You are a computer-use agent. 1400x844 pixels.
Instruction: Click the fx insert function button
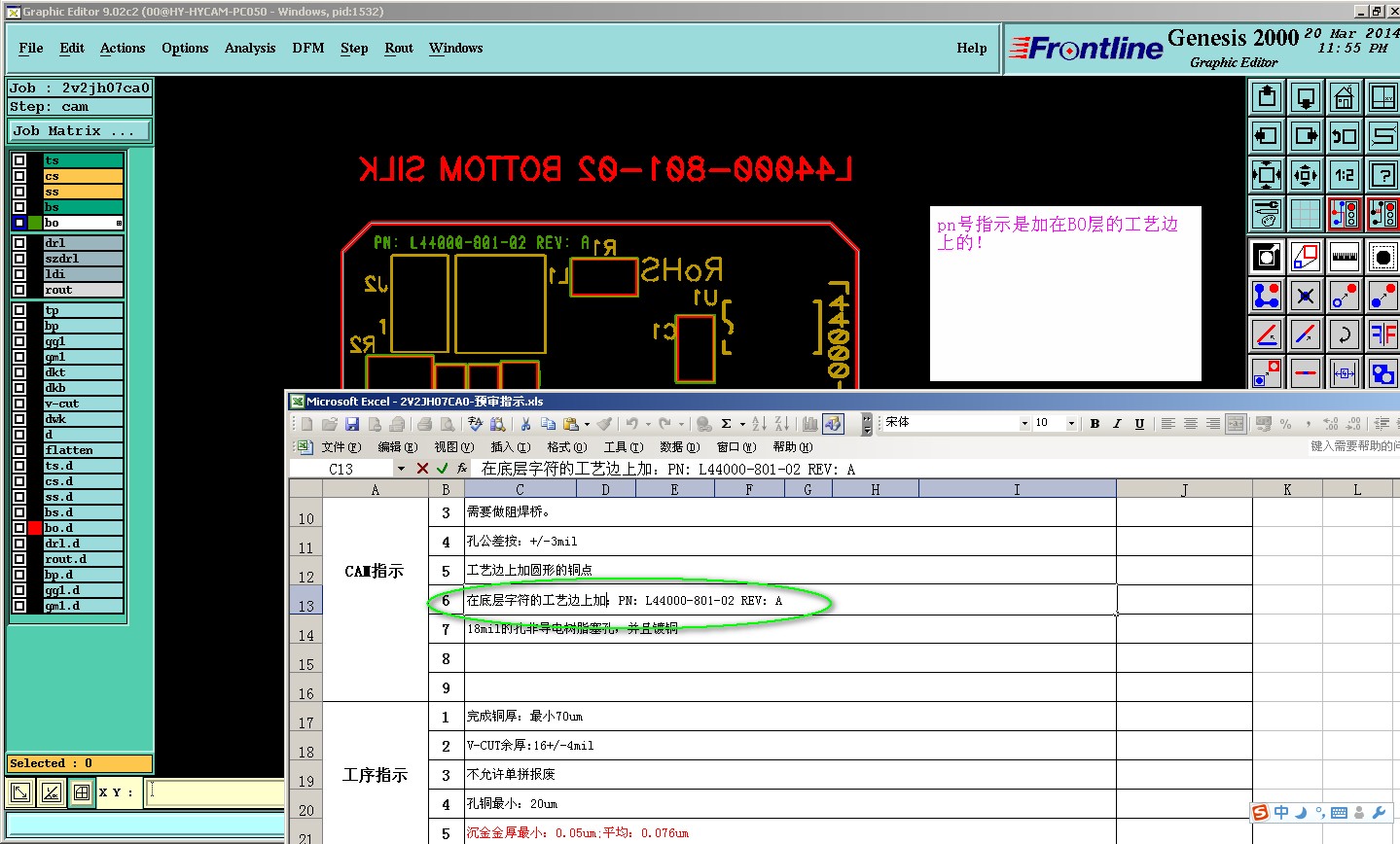tap(462, 469)
